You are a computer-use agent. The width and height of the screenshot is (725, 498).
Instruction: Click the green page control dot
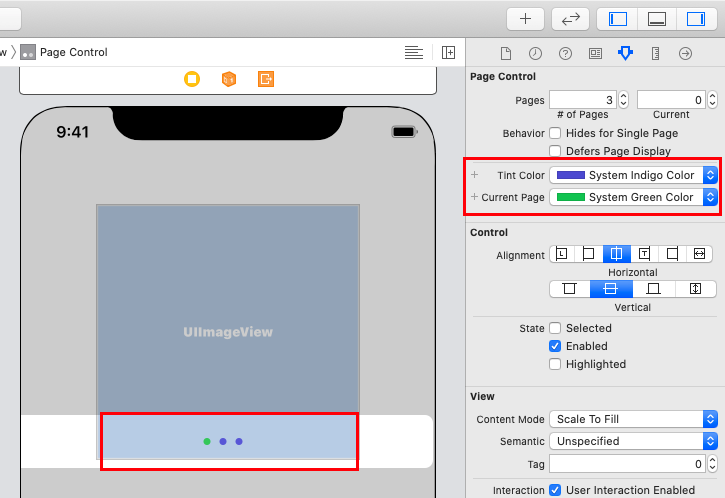point(207,442)
